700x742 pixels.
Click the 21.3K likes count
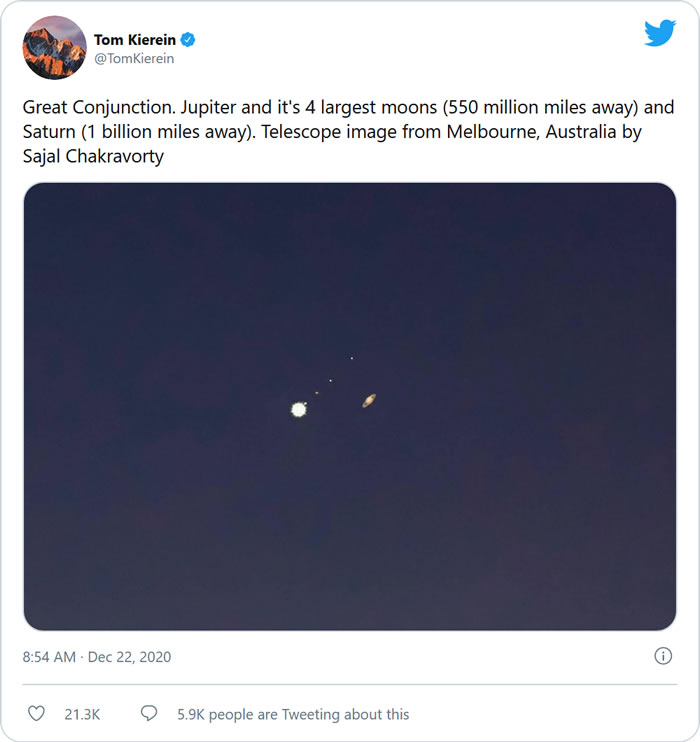pyautogui.click(x=82, y=714)
